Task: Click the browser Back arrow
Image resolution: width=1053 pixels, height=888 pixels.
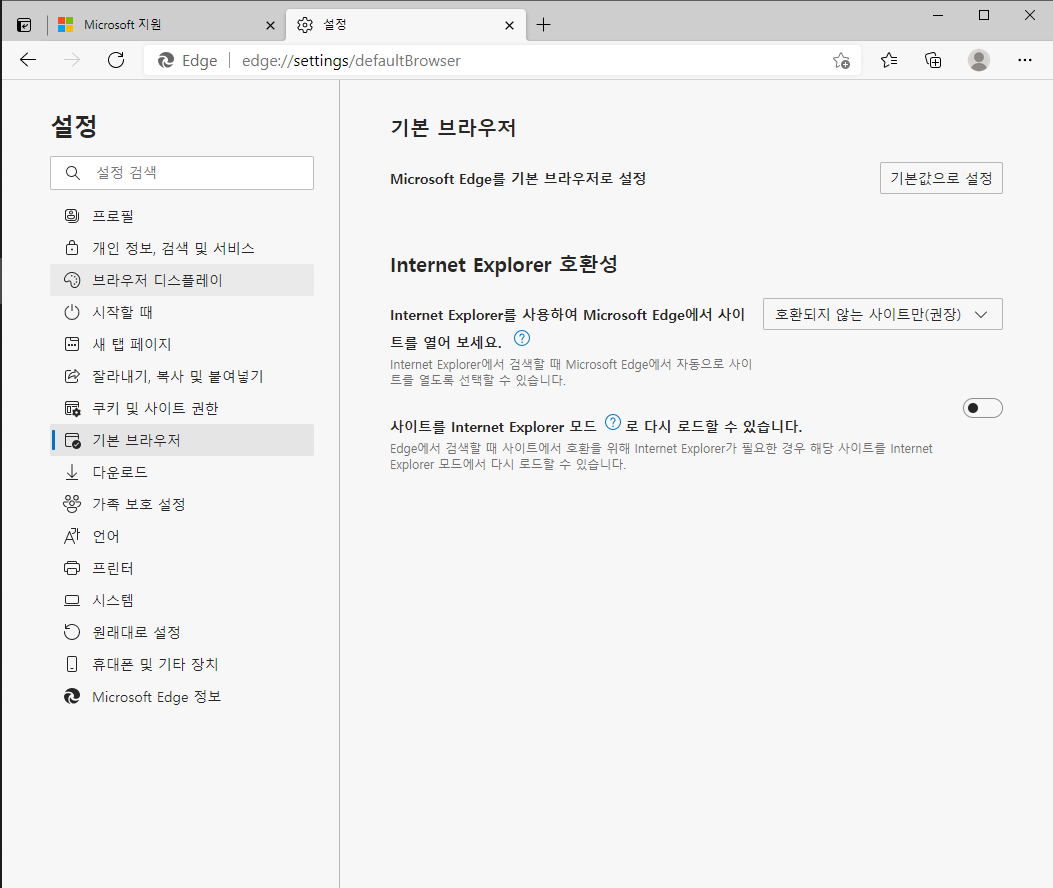Action: [28, 60]
